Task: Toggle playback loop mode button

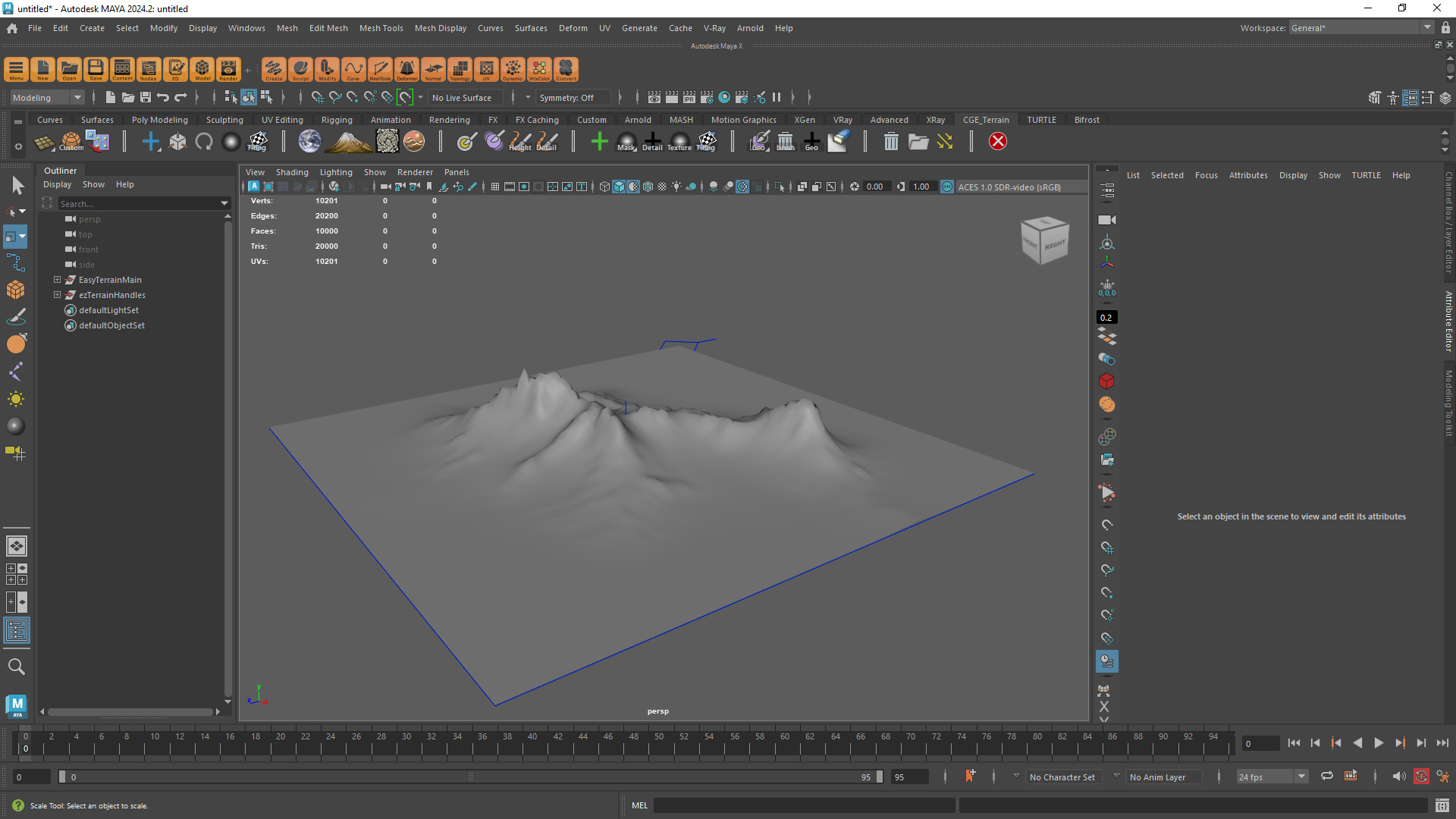Action: 1326,777
